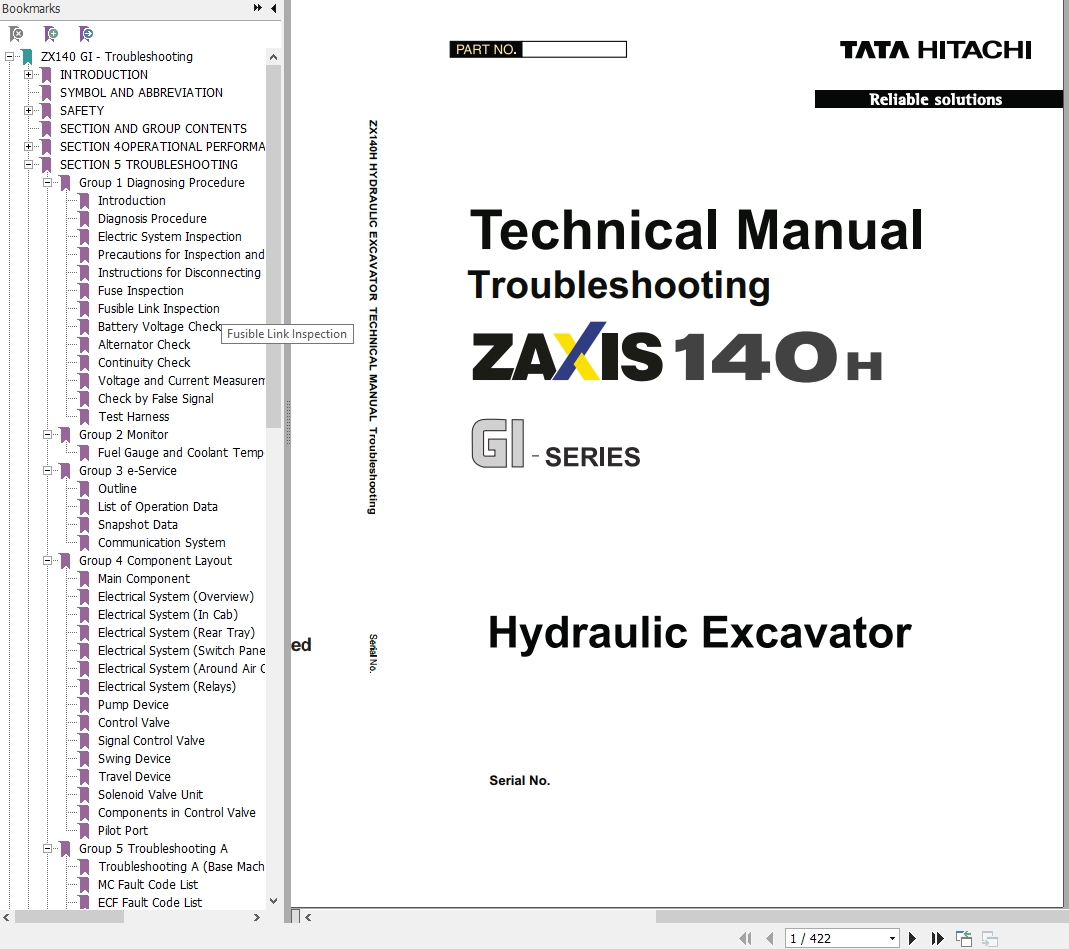Click bookmark icon beside Continuity Check
The height and width of the screenshot is (949, 1069).
click(x=85, y=363)
